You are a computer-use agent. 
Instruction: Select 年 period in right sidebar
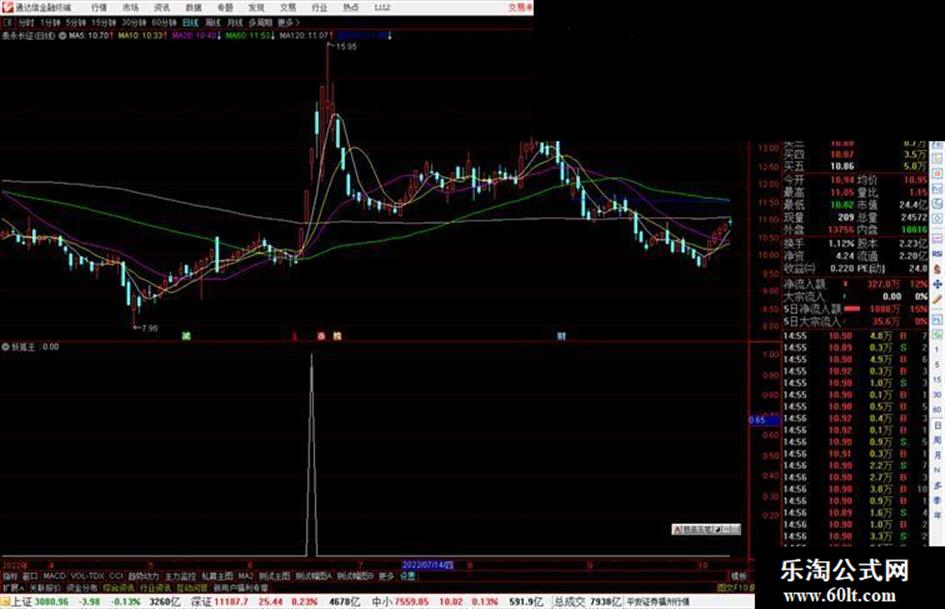click(x=937, y=516)
